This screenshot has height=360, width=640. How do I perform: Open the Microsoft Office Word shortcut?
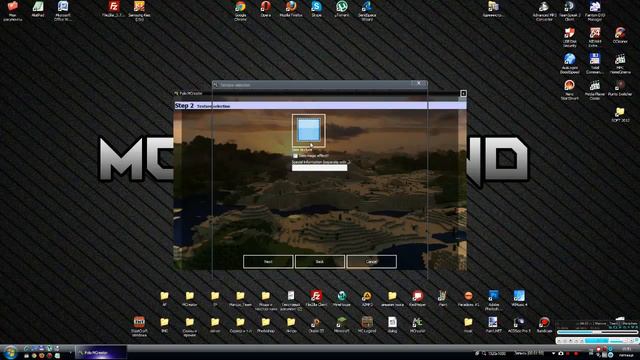[x=63, y=10]
